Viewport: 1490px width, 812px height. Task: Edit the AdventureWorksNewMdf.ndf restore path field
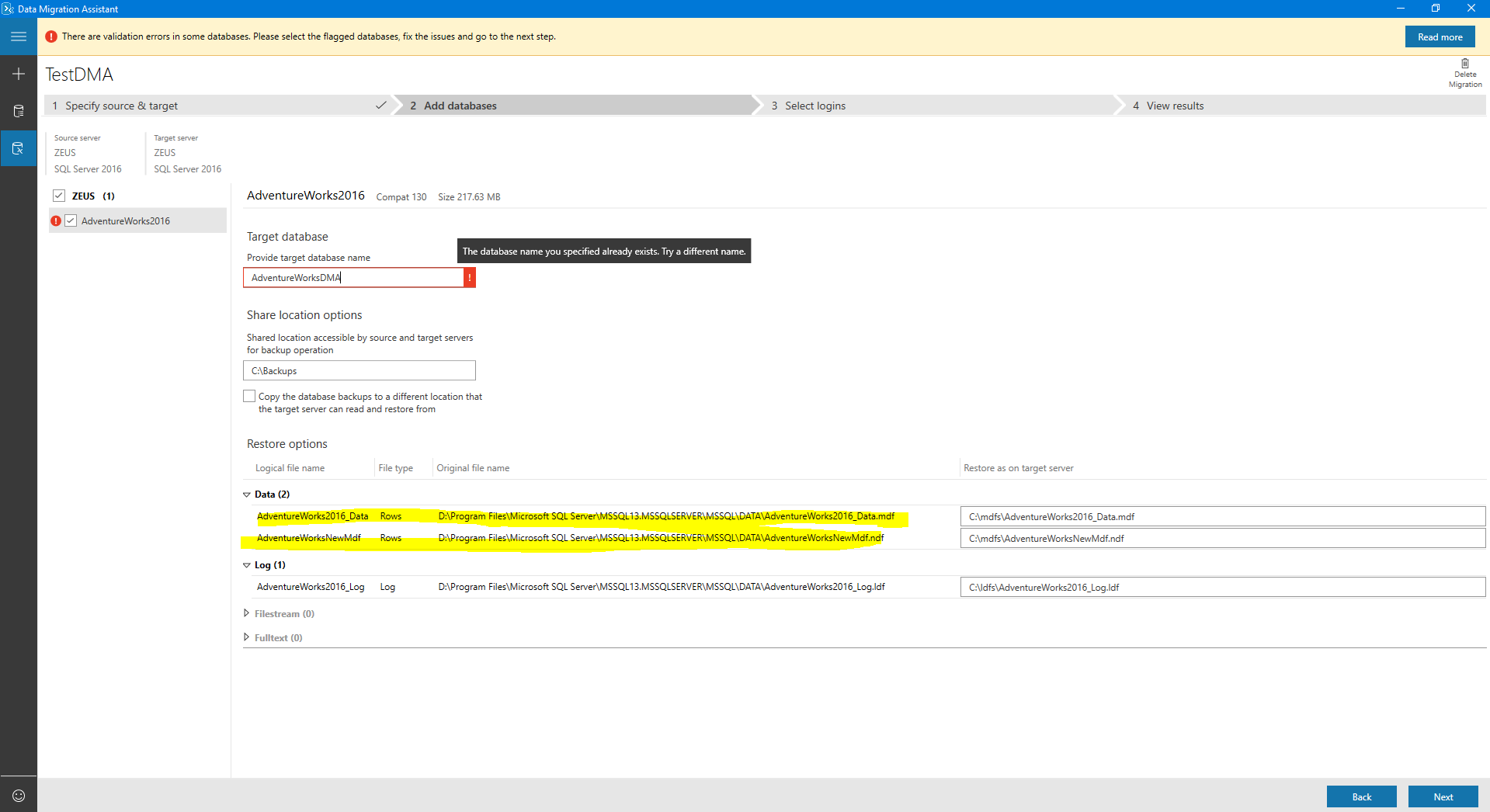pos(1223,538)
